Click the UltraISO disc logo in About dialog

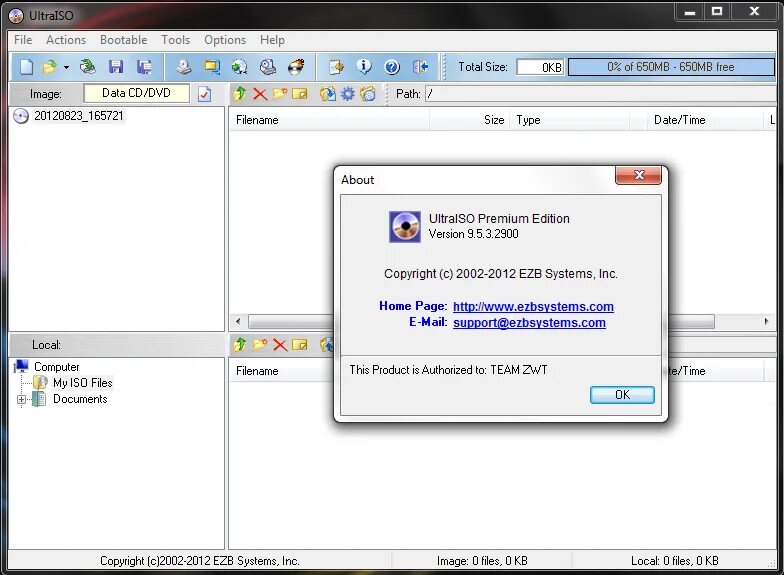pyautogui.click(x=404, y=226)
